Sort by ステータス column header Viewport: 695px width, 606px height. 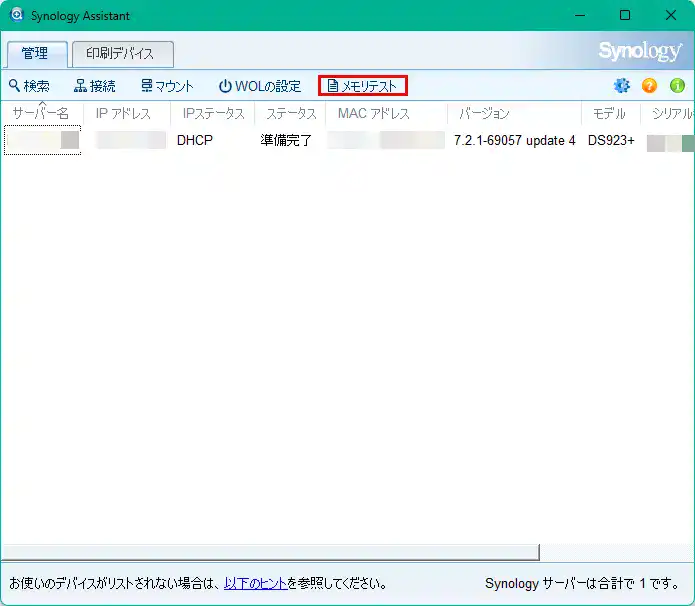coord(291,114)
